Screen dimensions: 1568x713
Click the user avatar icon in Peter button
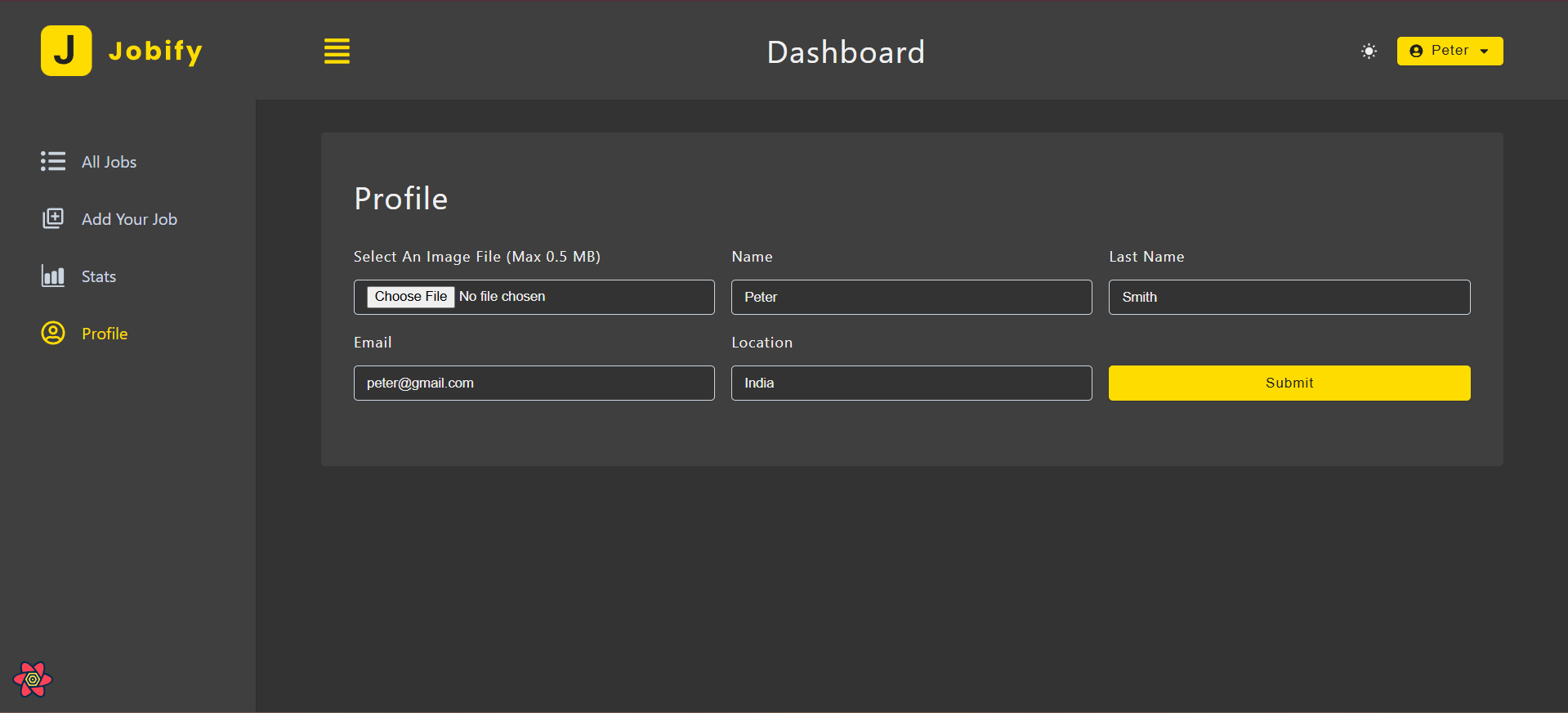1416,51
